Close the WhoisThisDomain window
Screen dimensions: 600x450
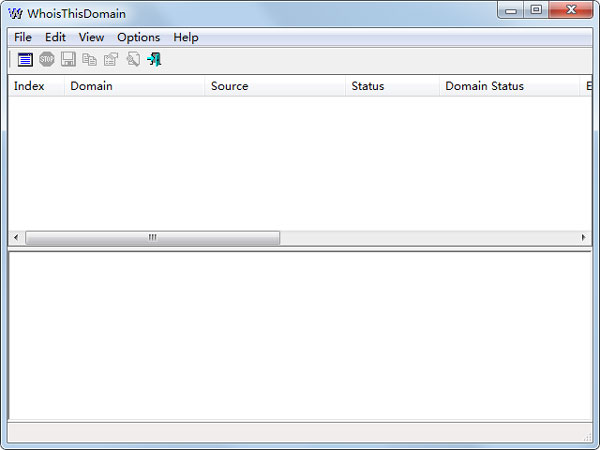(571, 10)
